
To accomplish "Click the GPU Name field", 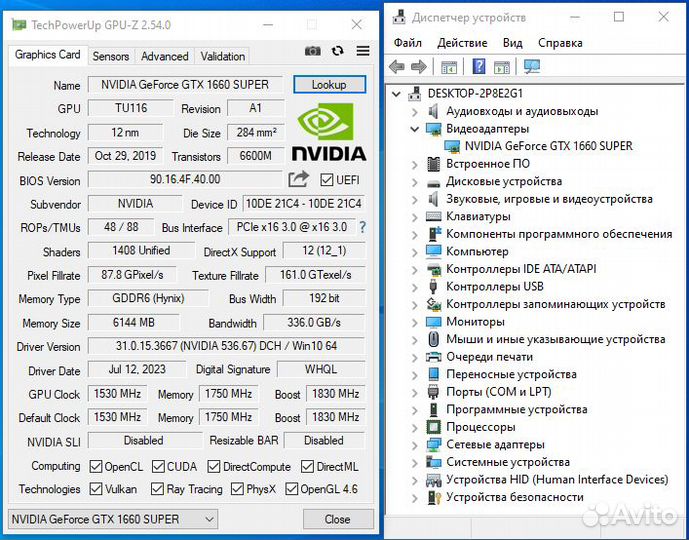I will point(185,84).
